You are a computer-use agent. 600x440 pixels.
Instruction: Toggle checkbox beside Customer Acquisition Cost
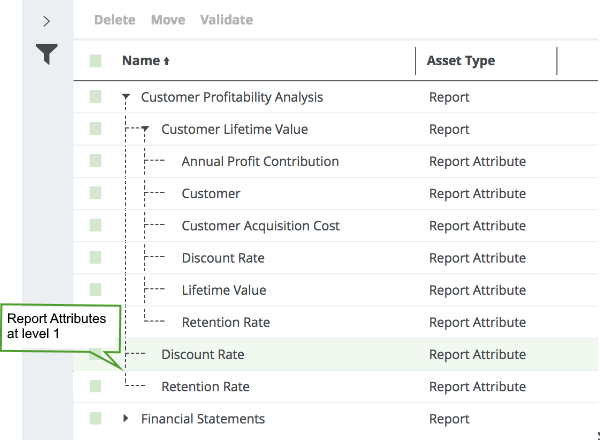coord(95,226)
